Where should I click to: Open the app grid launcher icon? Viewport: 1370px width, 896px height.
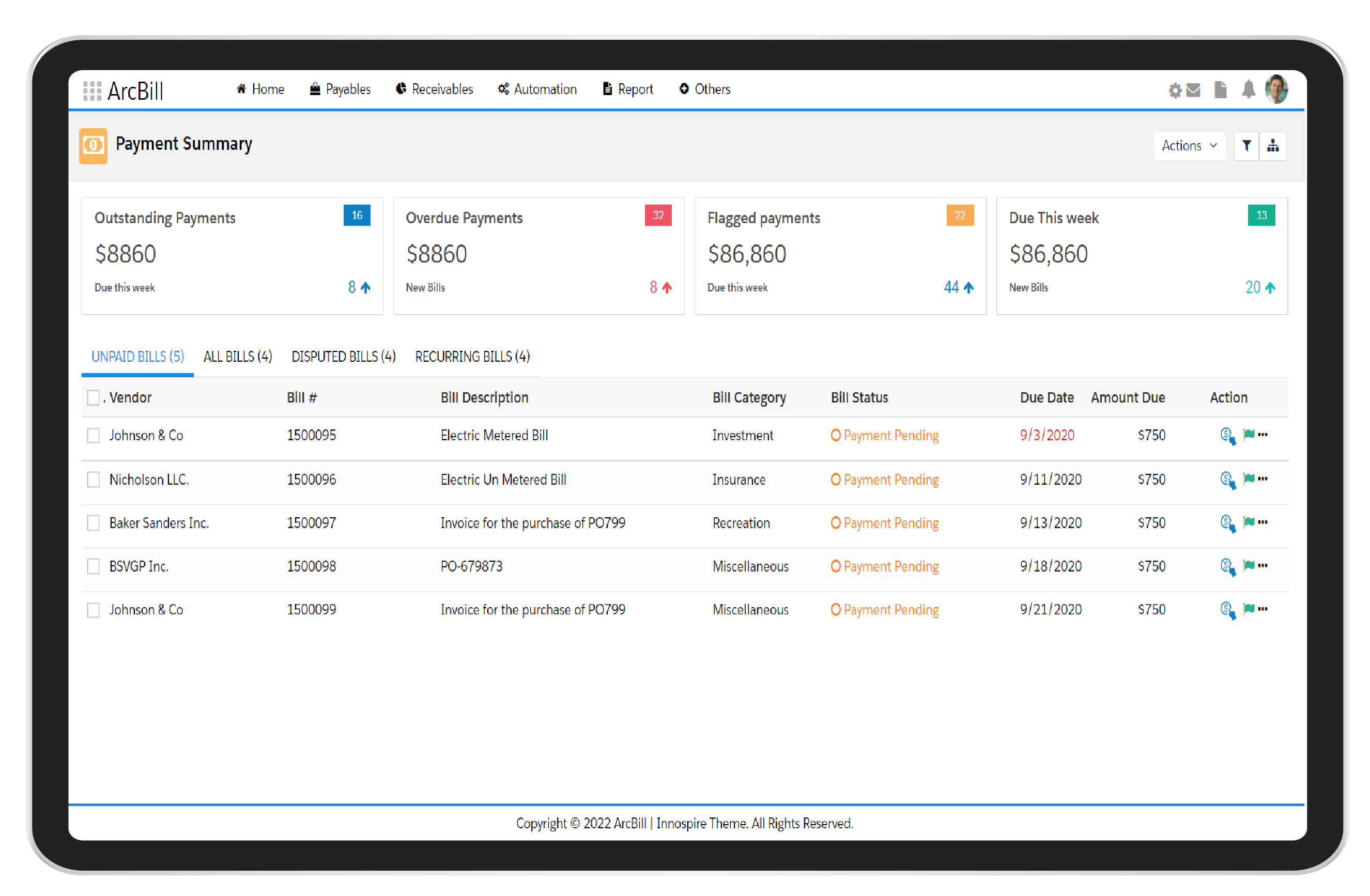click(x=92, y=90)
